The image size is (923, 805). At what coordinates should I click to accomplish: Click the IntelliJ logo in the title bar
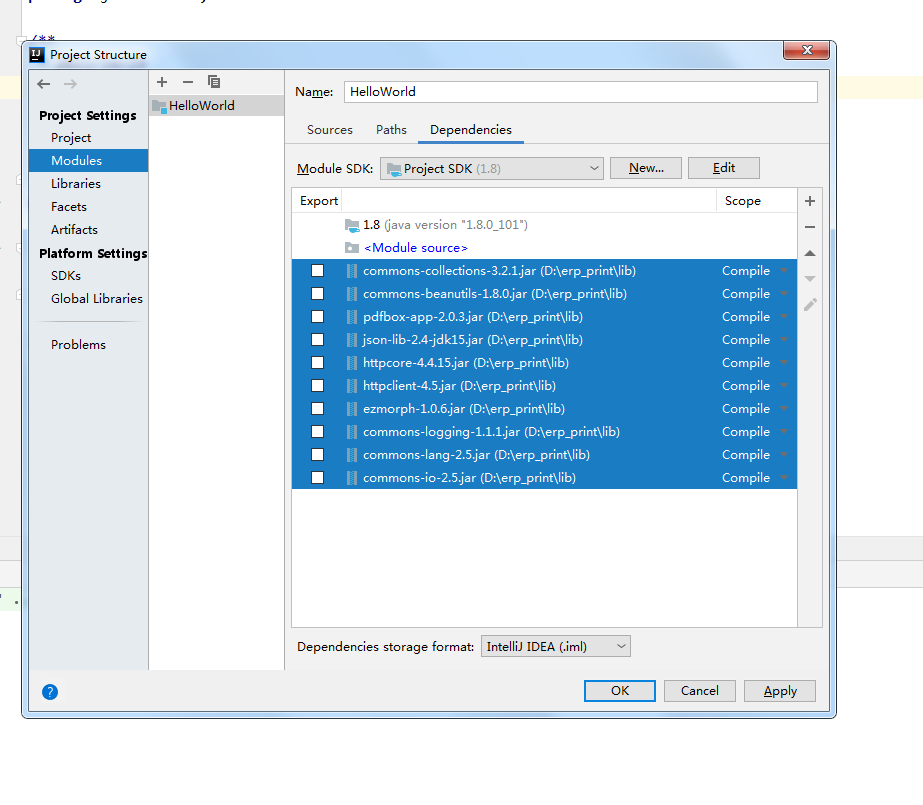tap(37, 55)
